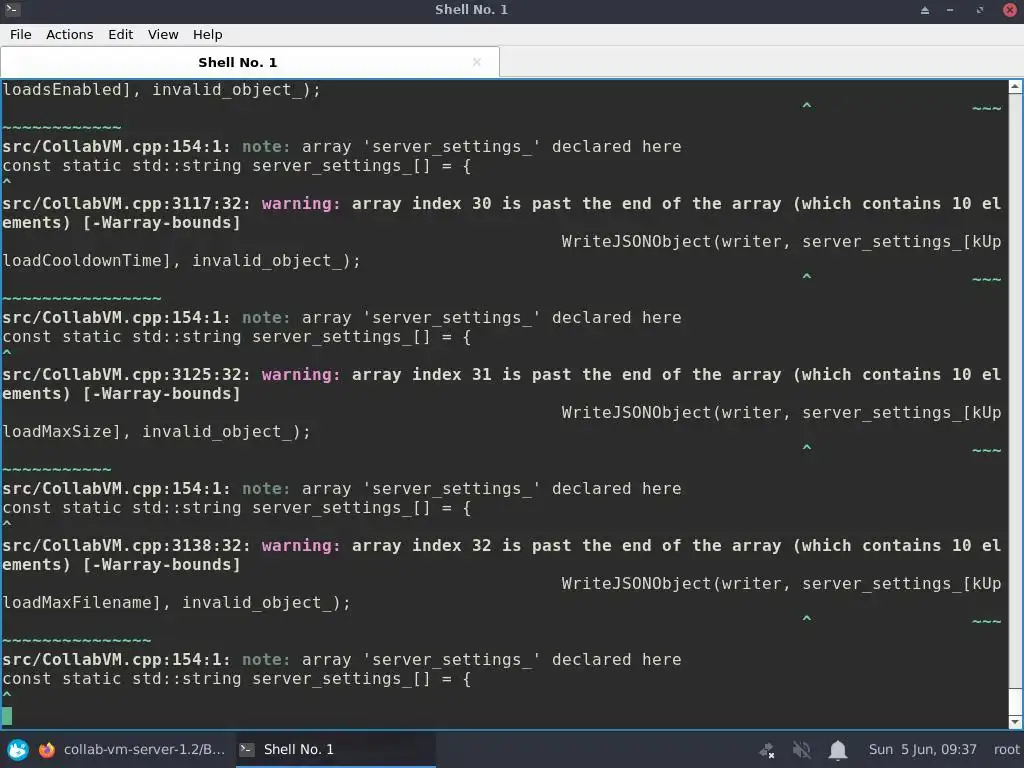Open the Help menu
Image resolution: width=1024 pixels, height=768 pixels.
[x=207, y=35]
